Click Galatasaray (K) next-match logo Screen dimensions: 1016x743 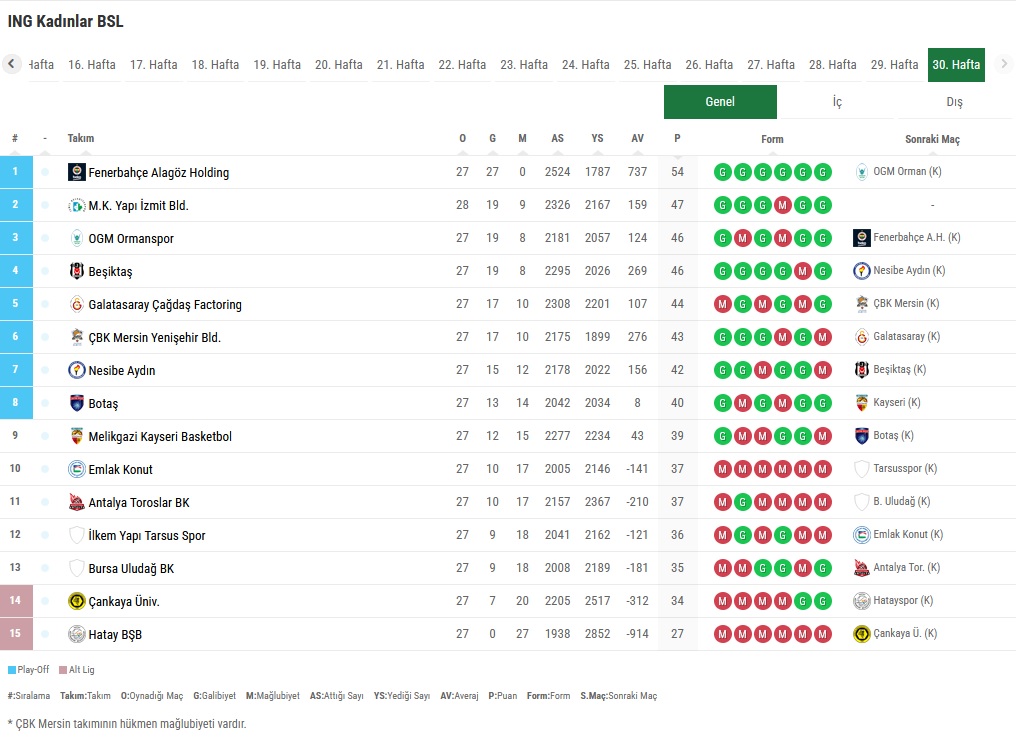(861, 337)
